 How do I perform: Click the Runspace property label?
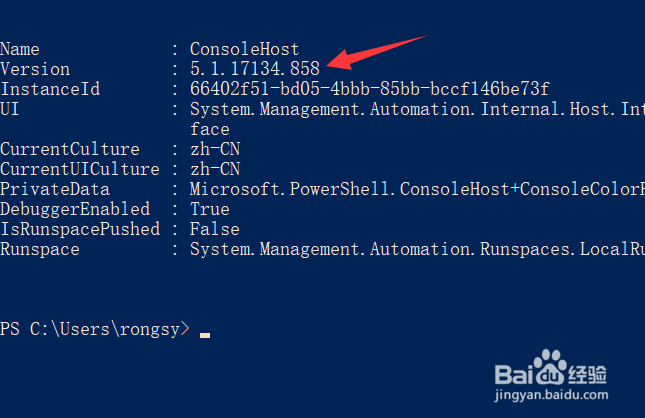click(40, 249)
